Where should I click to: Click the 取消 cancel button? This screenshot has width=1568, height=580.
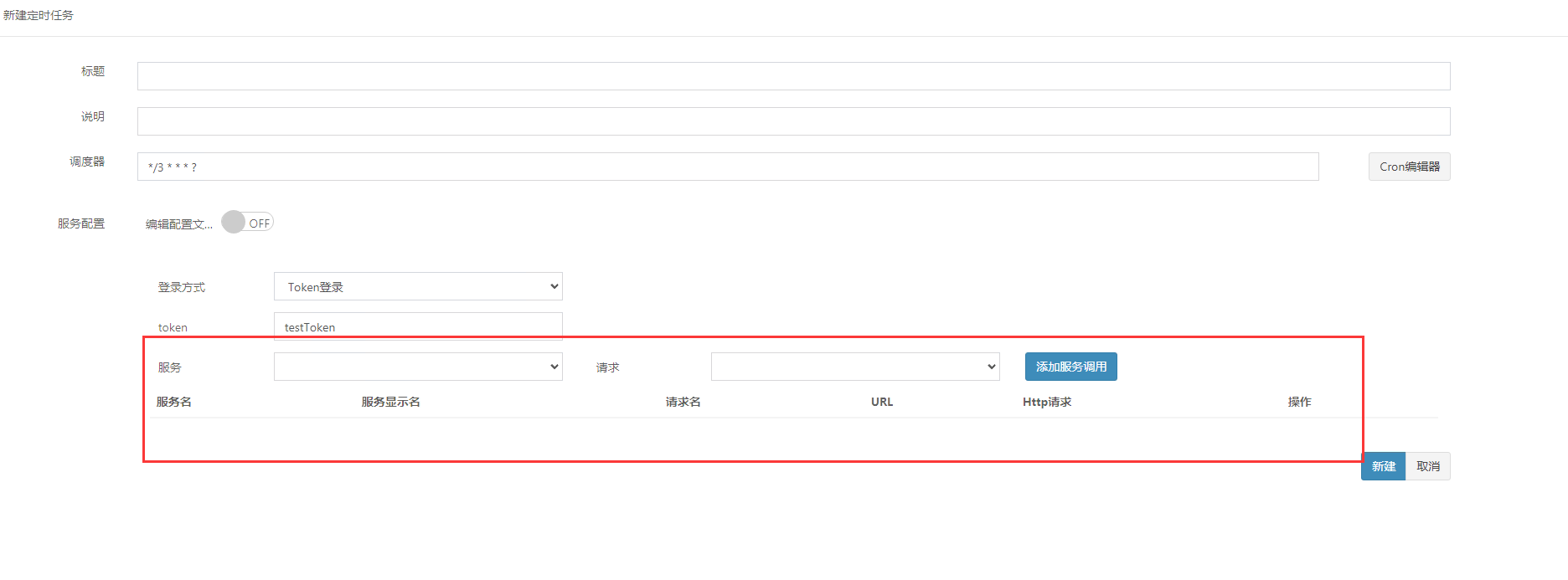[1428, 466]
